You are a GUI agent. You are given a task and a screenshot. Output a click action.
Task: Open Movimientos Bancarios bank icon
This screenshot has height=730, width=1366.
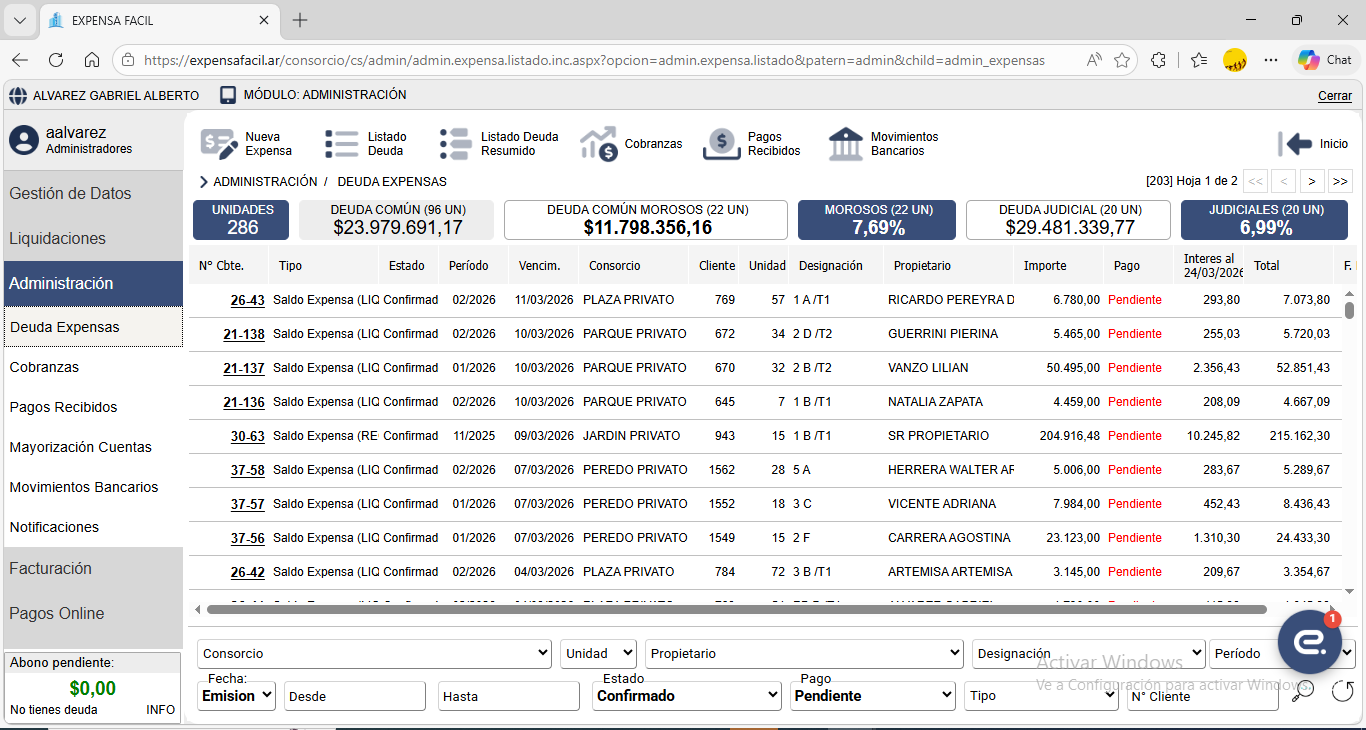click(x=846, y=144)
